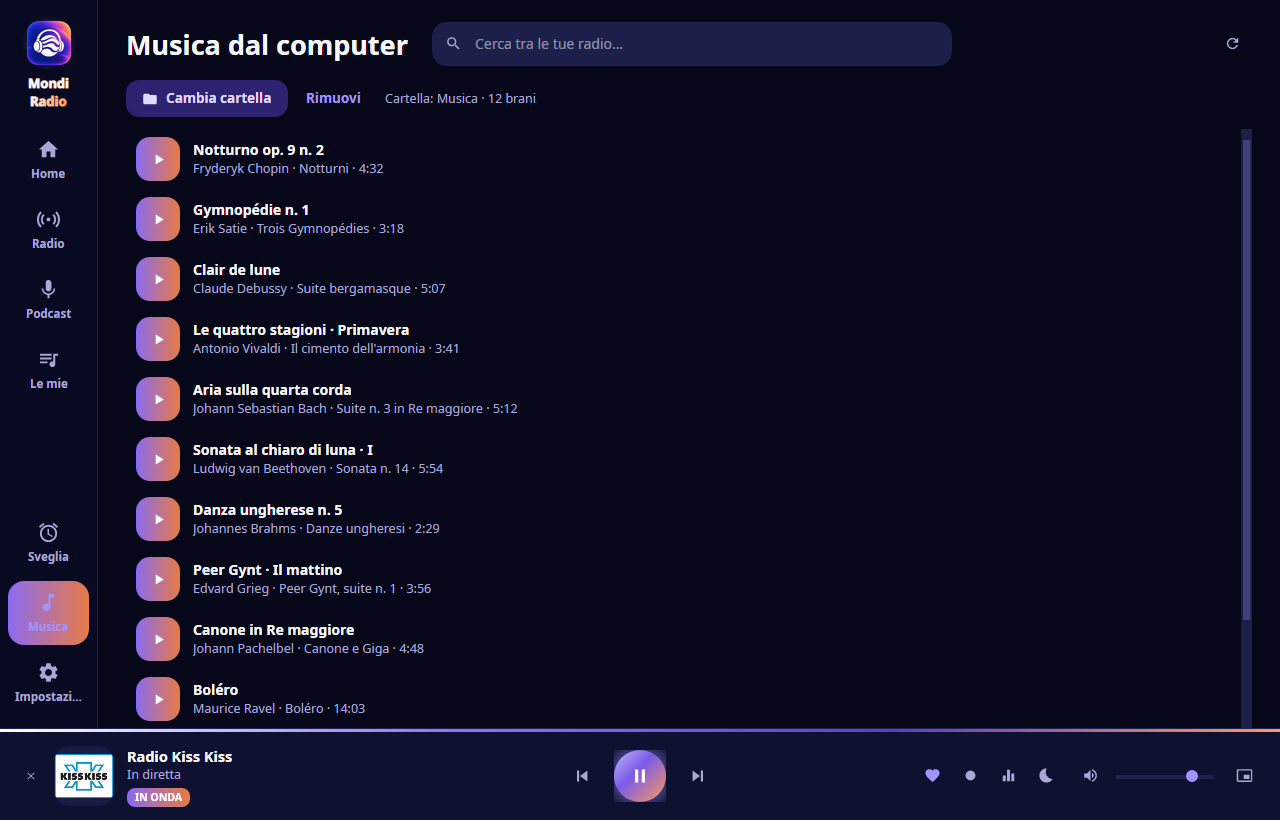This screenshot has height=820, width=1280.
Task: Open the Home section
Action: point(48,160)
